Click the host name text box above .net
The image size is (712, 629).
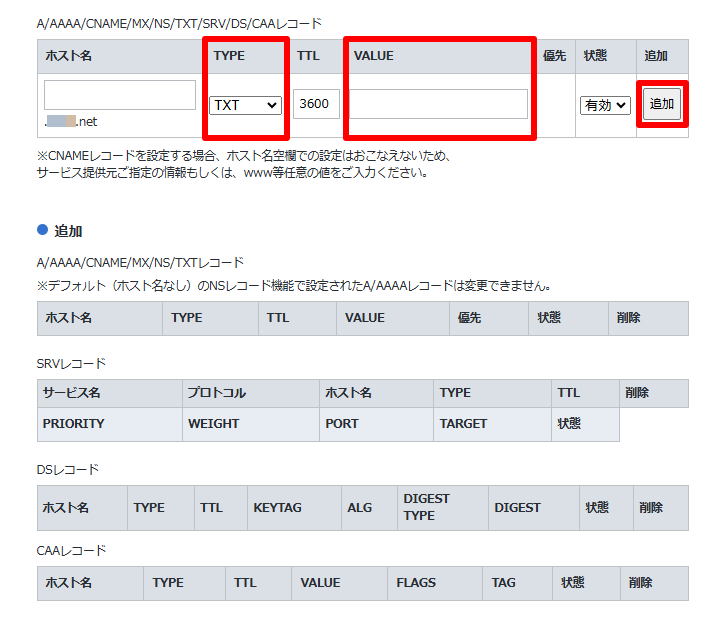point(120,95)
